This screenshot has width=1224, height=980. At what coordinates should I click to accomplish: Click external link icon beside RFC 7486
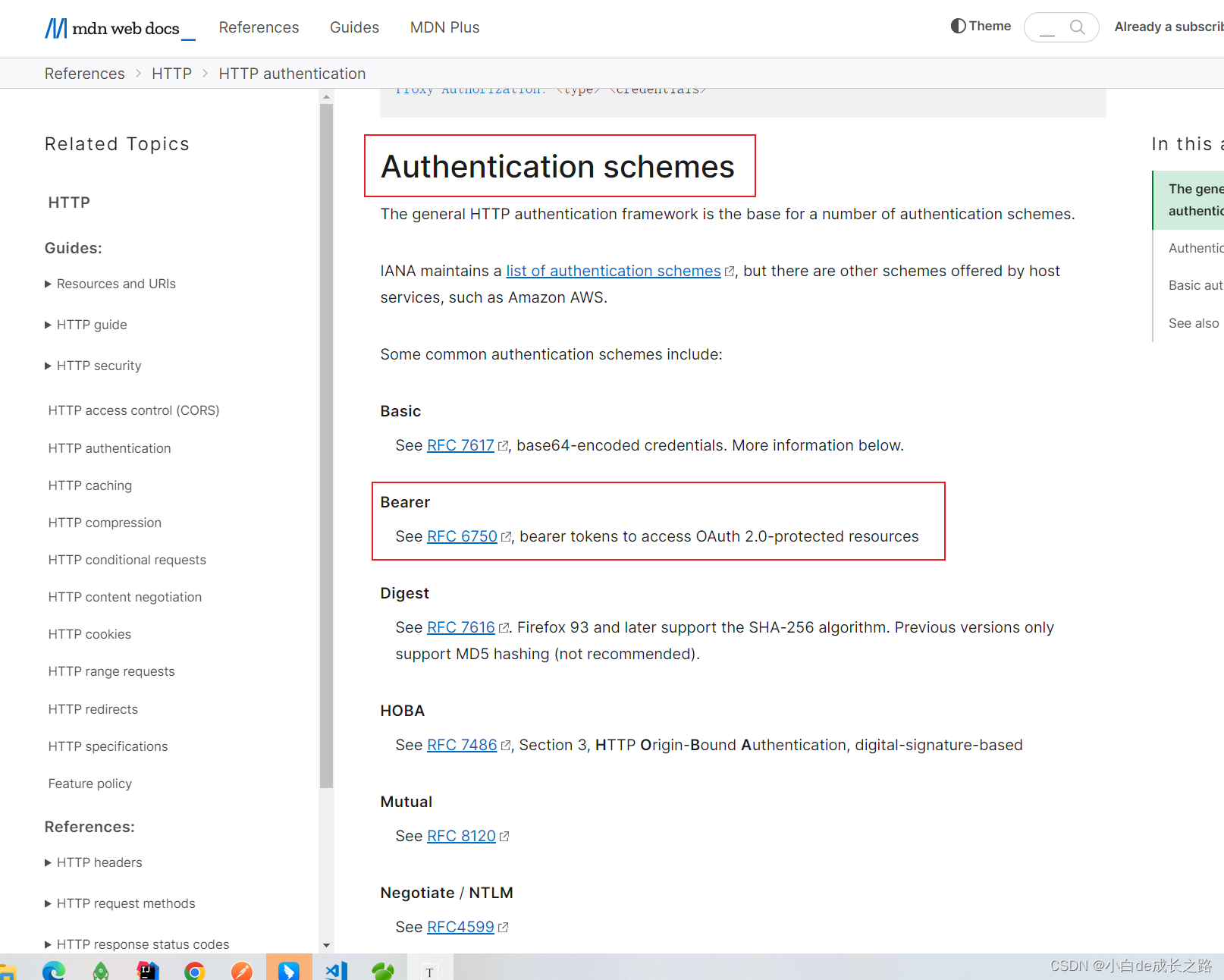click(505, 744)
